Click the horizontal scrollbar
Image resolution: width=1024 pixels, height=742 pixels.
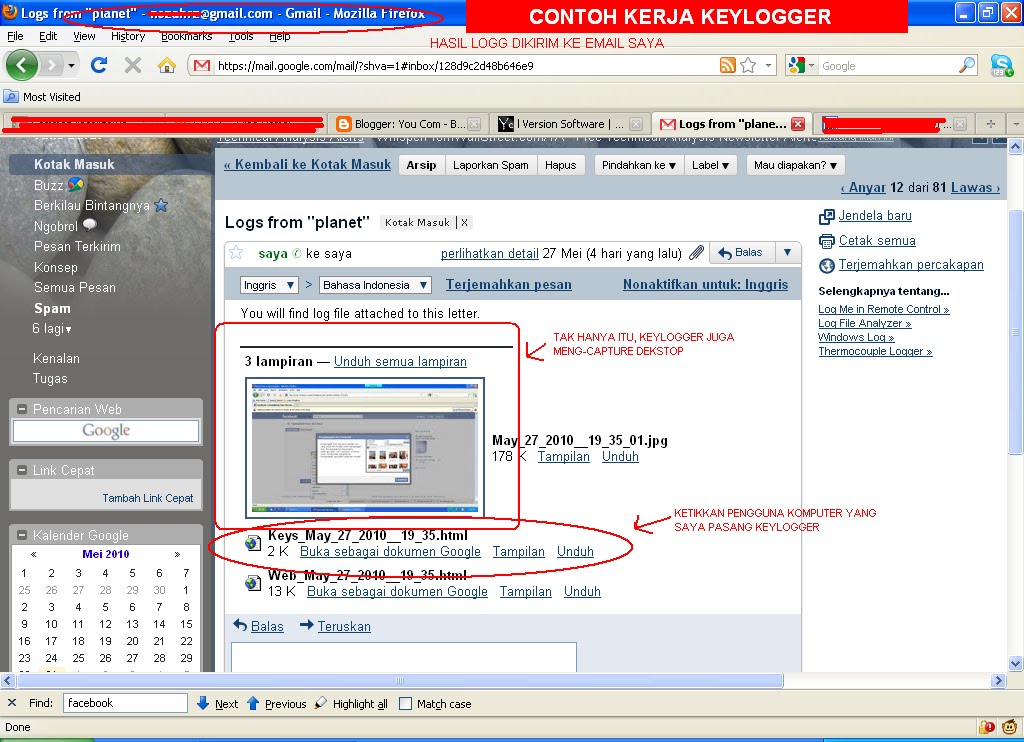tap(400, 681)
